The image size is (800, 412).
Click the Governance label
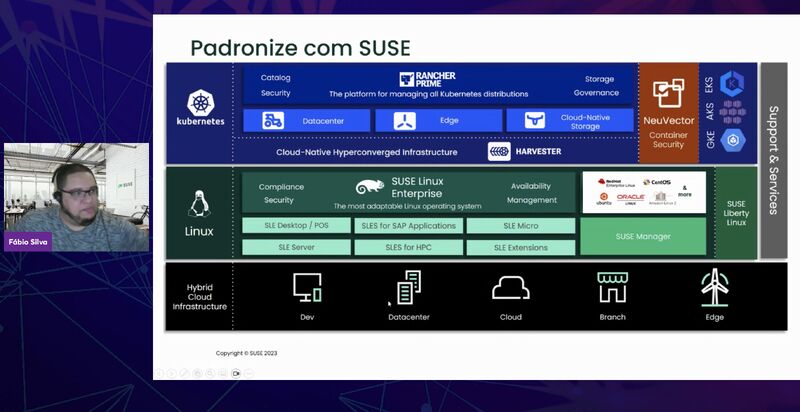(x=596, y=93)
